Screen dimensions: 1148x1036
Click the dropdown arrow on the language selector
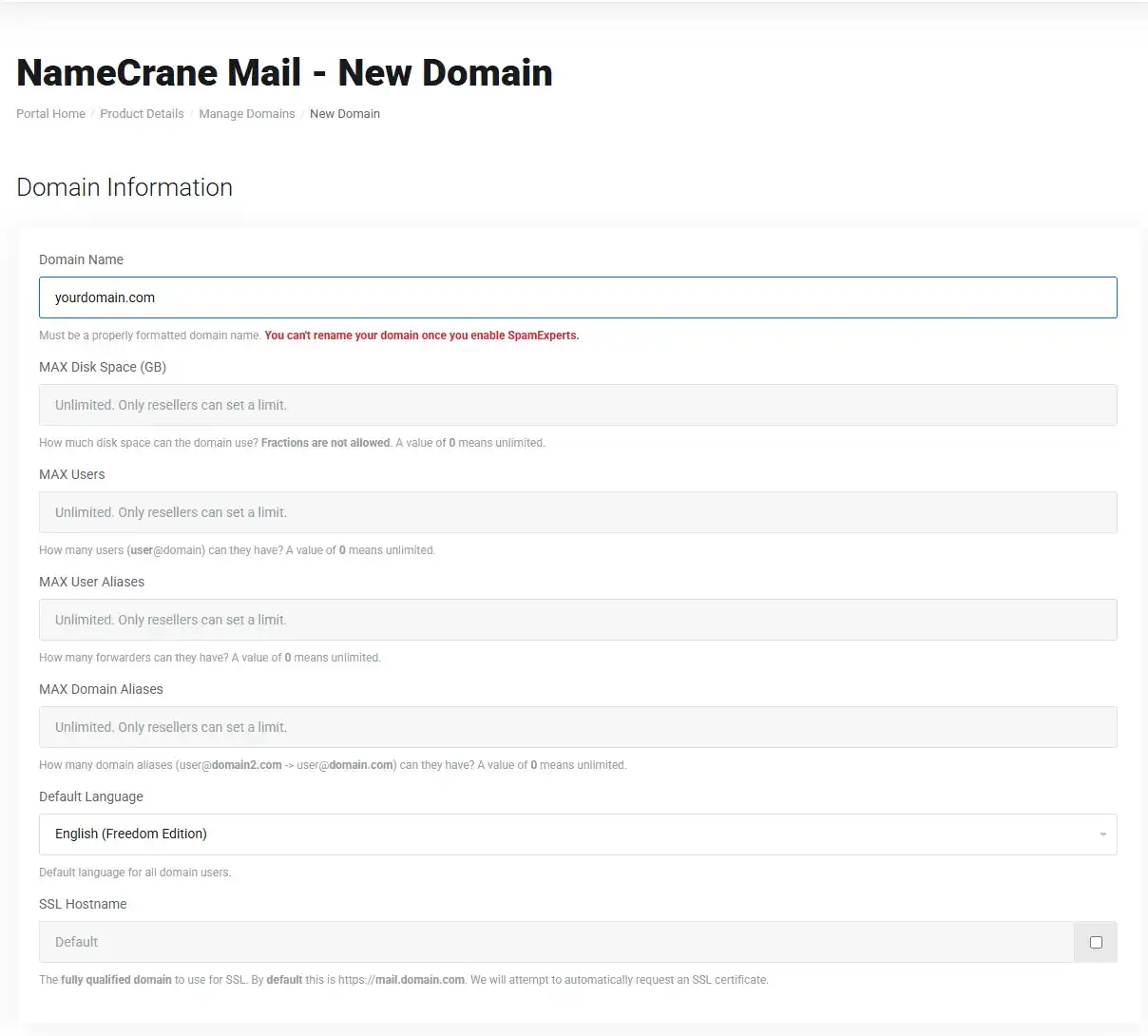click(x=1102, y=834)
